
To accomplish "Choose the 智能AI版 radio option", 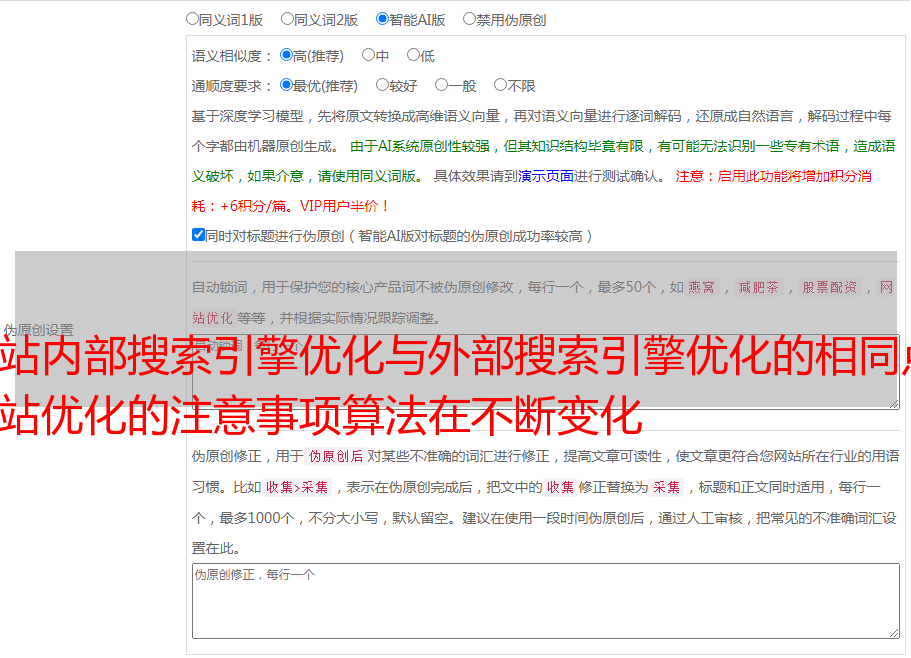I will point(382,19).
